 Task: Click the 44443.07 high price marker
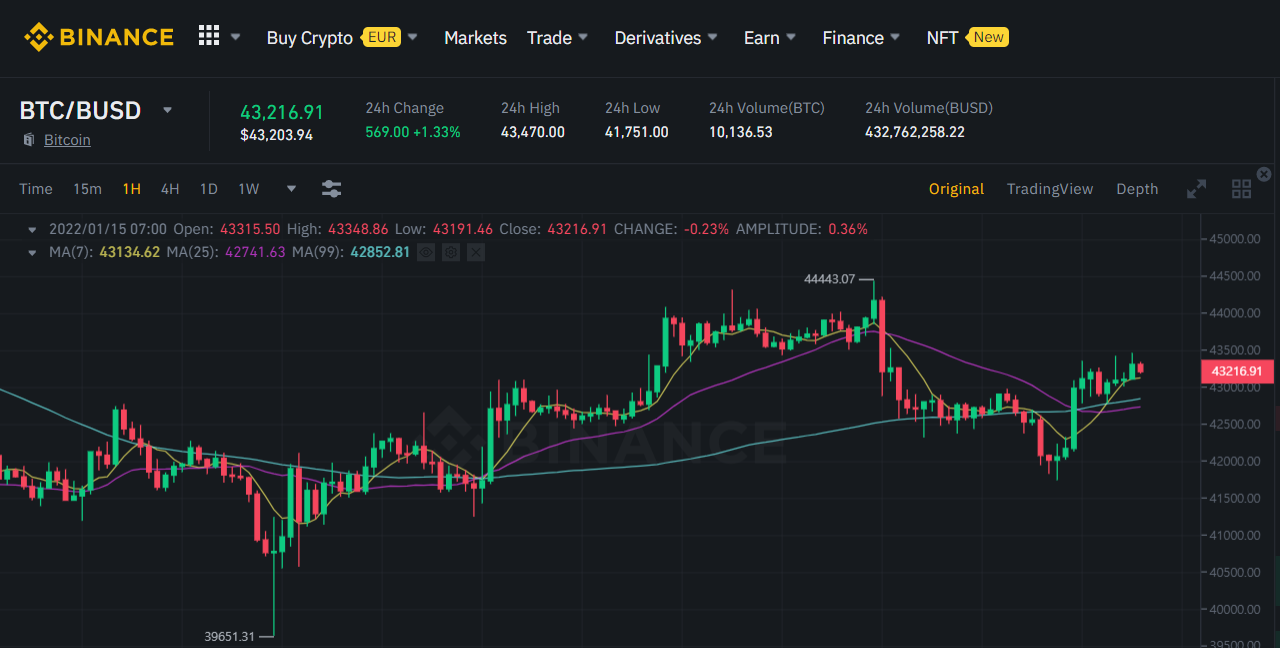(830, 279)
